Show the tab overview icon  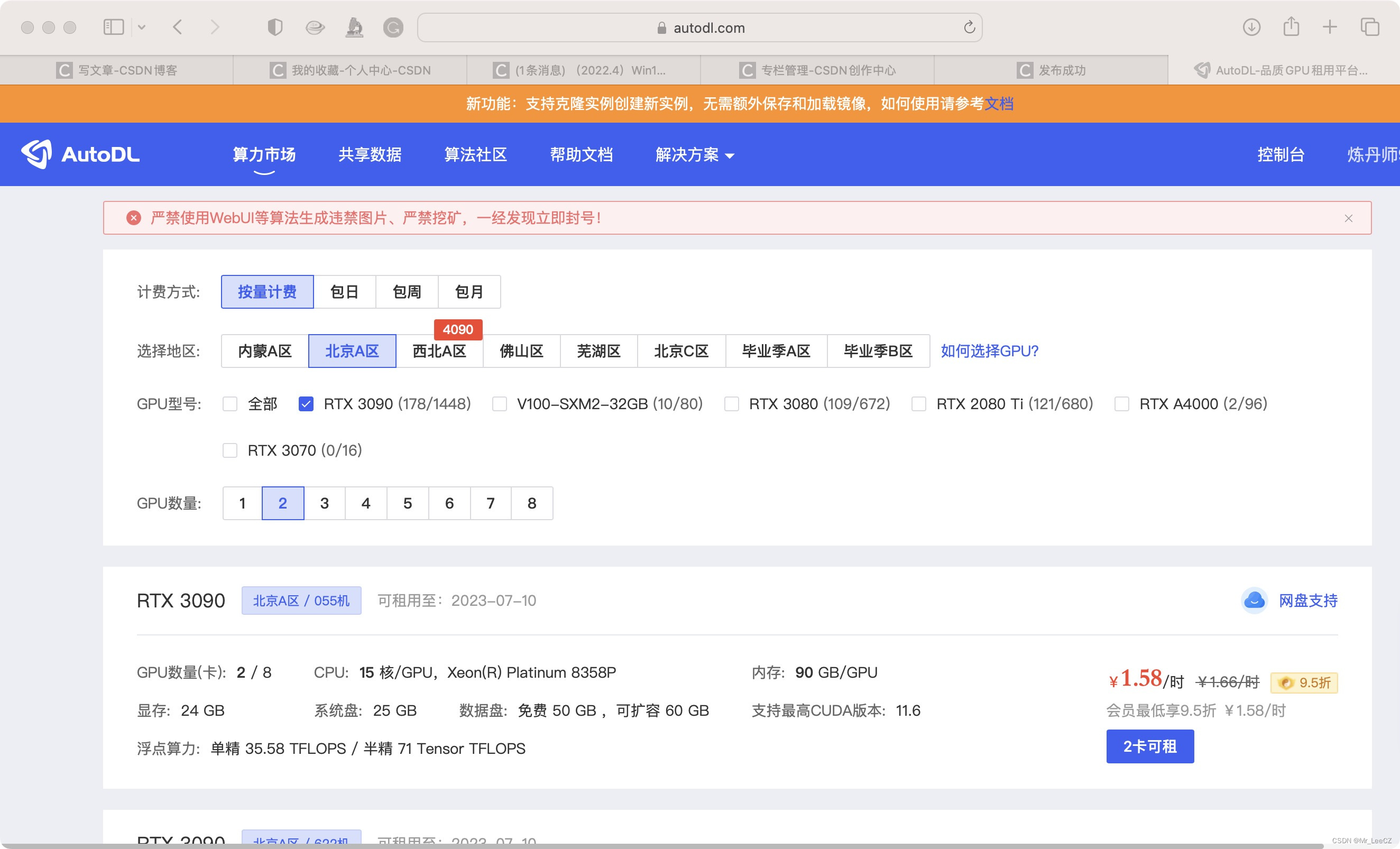[x=1369, y=27]
